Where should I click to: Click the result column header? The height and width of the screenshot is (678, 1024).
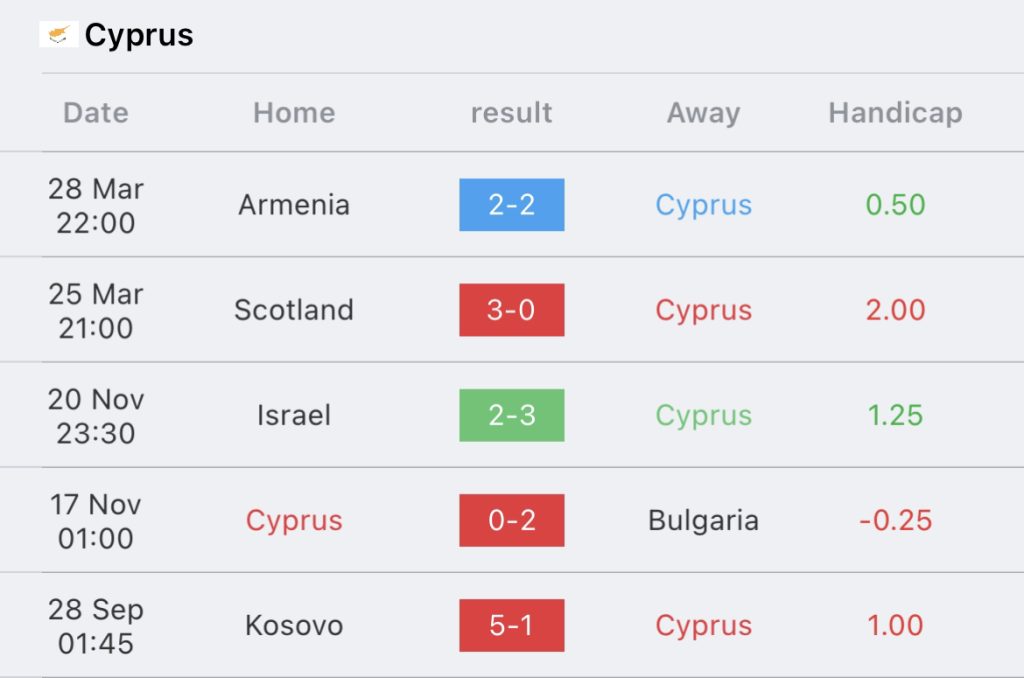[511, 112]
